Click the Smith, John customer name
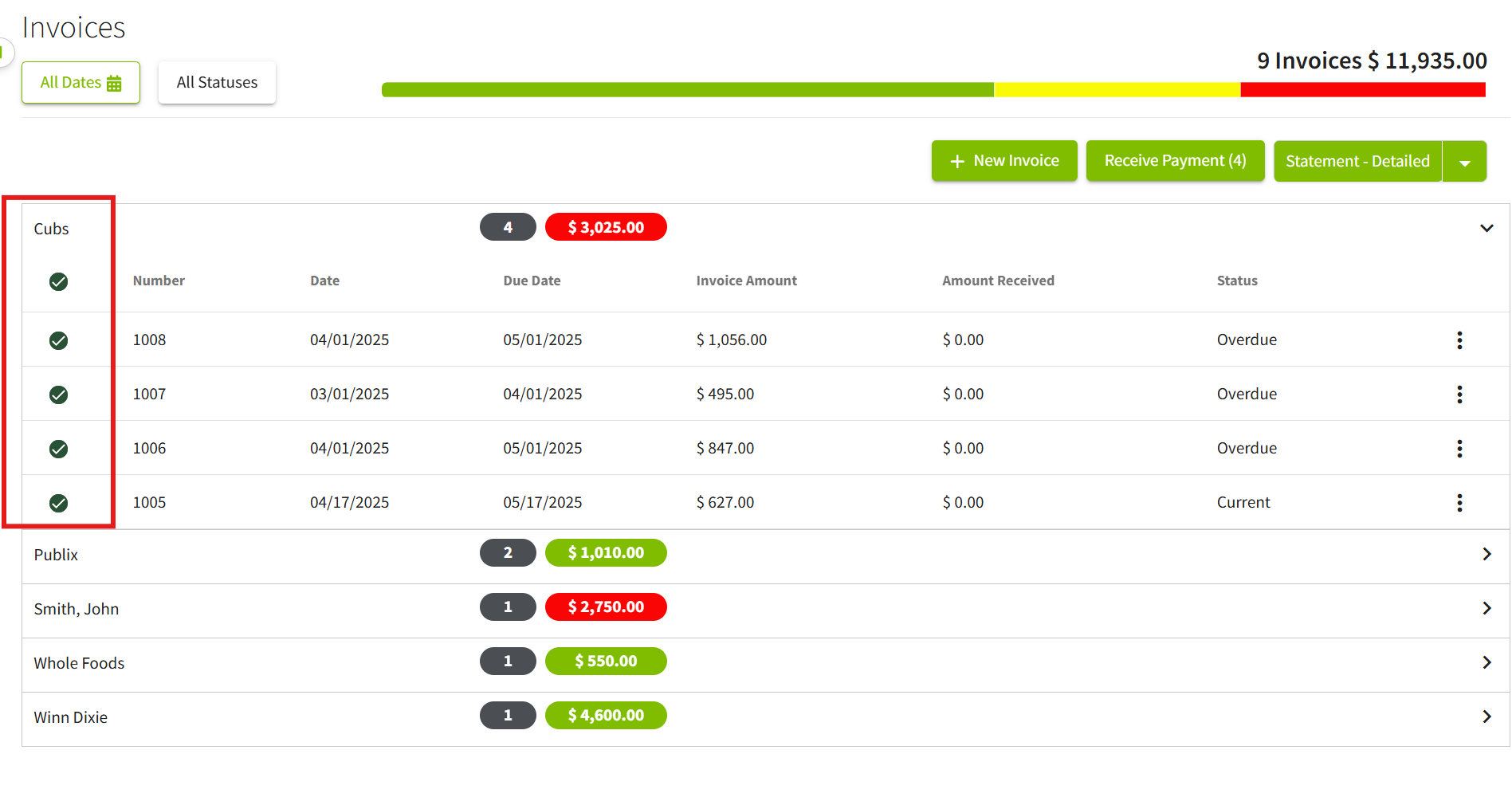Viewport: 1512px width, 797px height. 76,609
